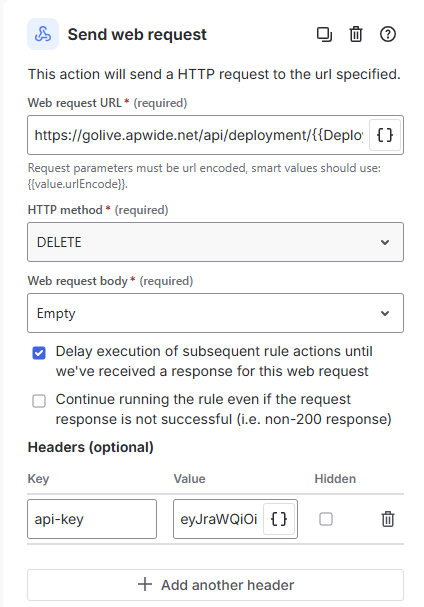Tick the Hidden checkbox for api-key header
Image resolution: width=424 pixels, height=607 pixels.
click(x=326, y=519)
